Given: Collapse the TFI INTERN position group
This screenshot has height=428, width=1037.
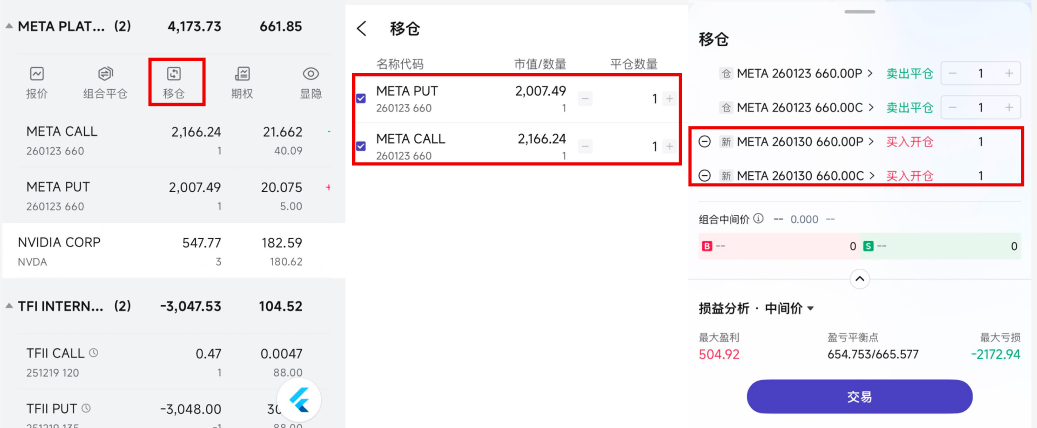Looking at the screenshot, I should 10,306.
